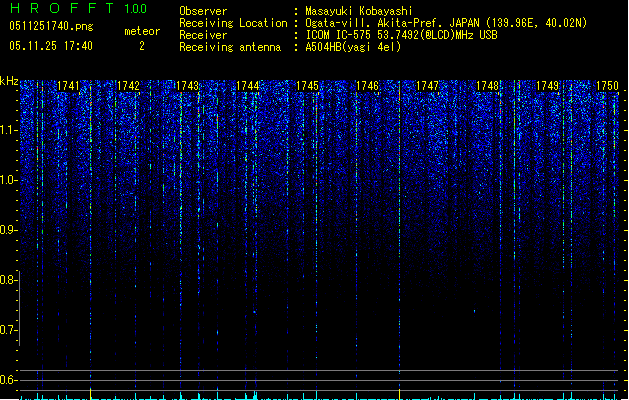Click the date stamp 05.11.25 17:40
Viewport: 629px width, 400px height.
pyautogui.click(x=51, y=46)
